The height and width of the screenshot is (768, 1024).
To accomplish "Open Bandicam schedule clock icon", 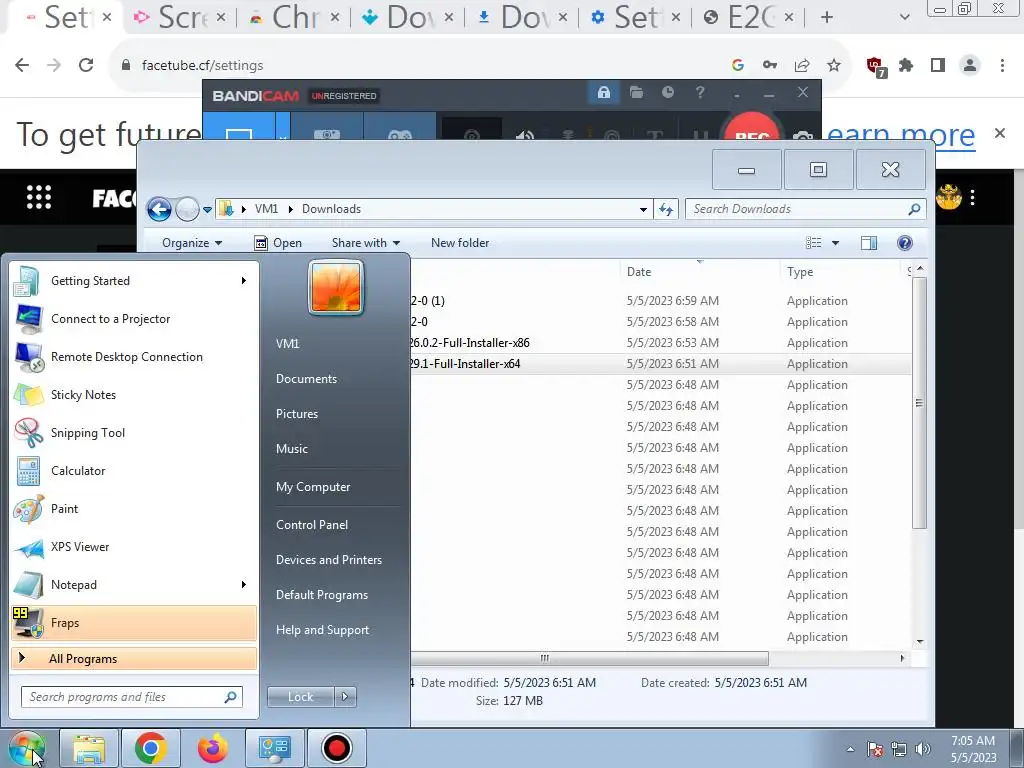I will (x=667, y=93).
